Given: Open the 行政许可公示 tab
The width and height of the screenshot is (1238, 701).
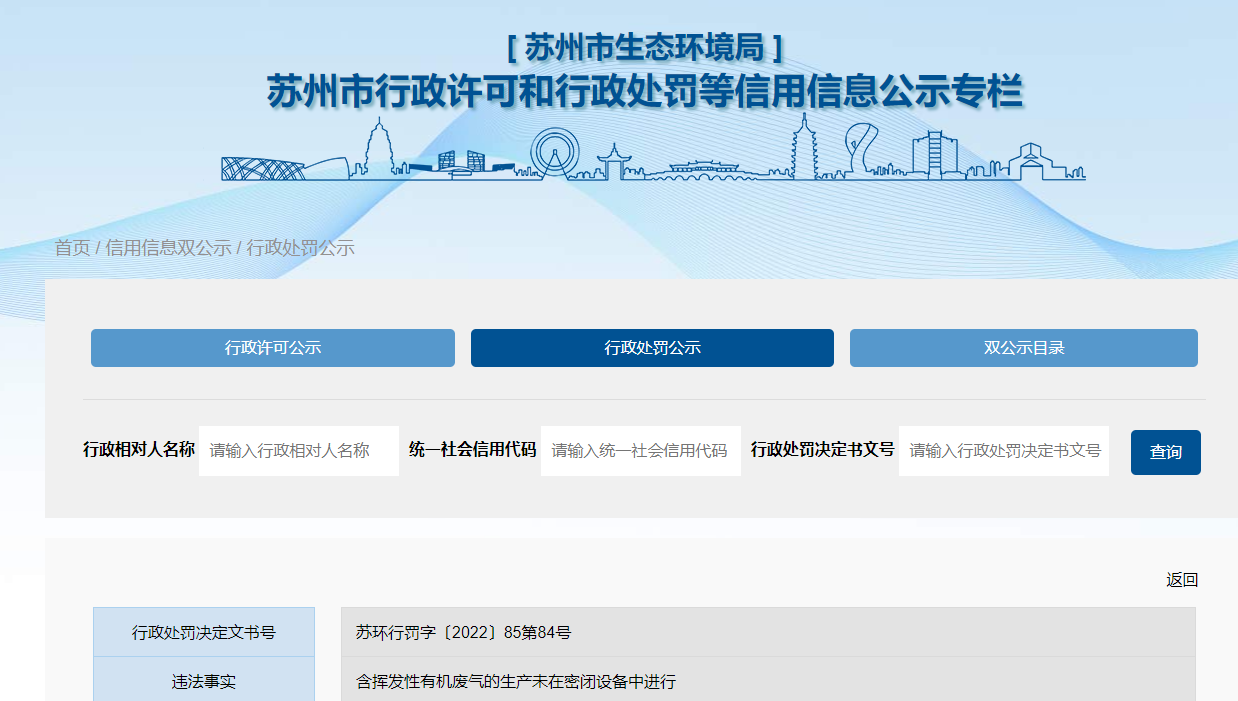Looking at the screenshot, I should tap(273, 348).
